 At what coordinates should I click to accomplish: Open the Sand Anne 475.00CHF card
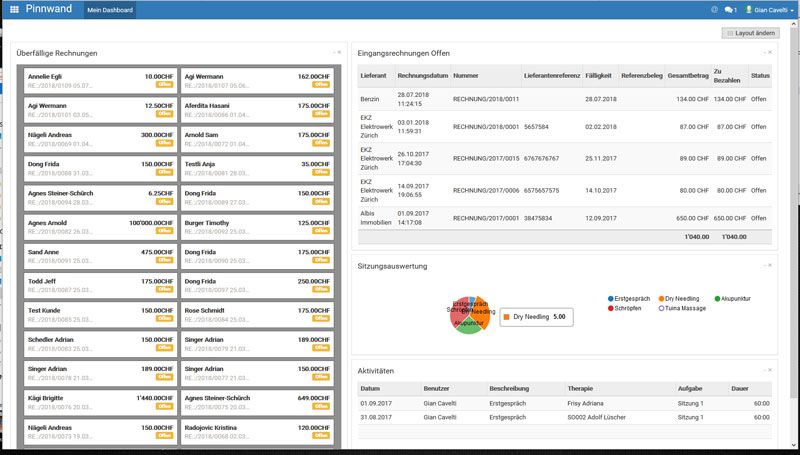101,257
